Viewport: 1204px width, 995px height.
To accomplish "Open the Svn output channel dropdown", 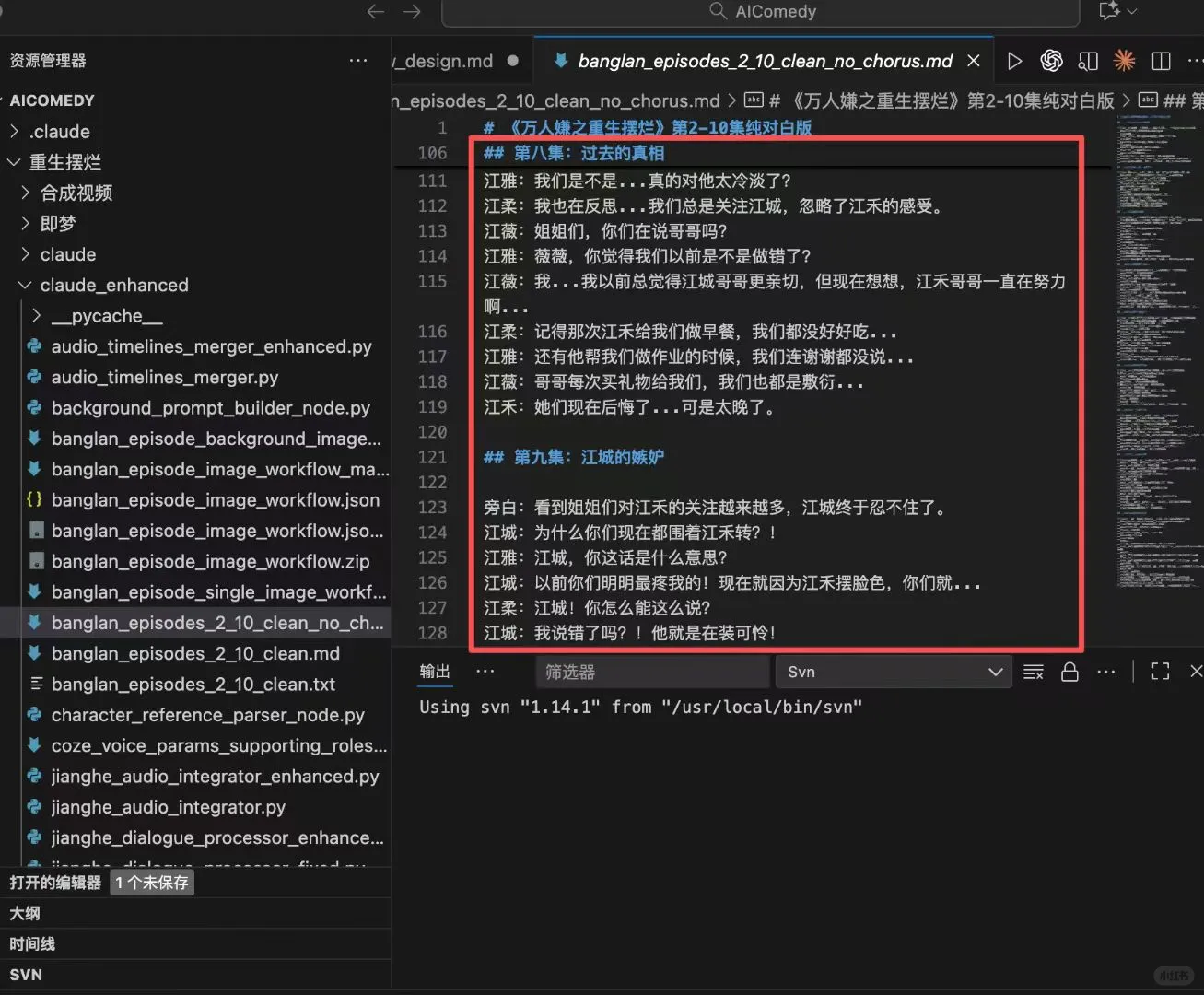I will tap(894, 672).
